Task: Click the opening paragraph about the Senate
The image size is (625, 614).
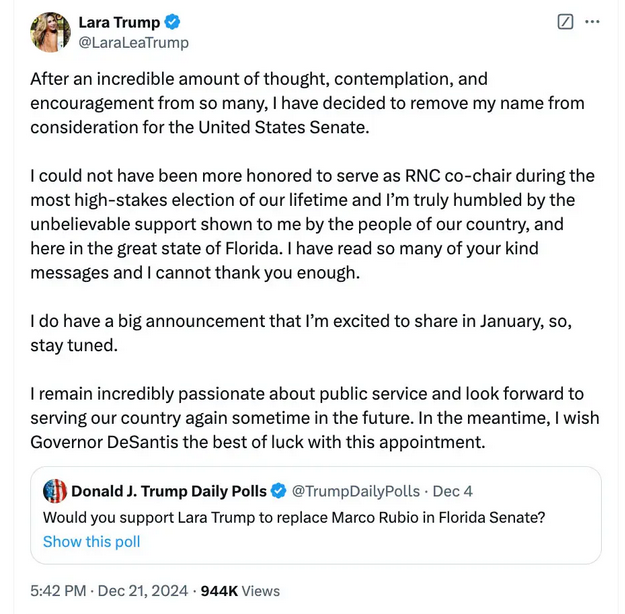Action: click(x=300, y=103)
